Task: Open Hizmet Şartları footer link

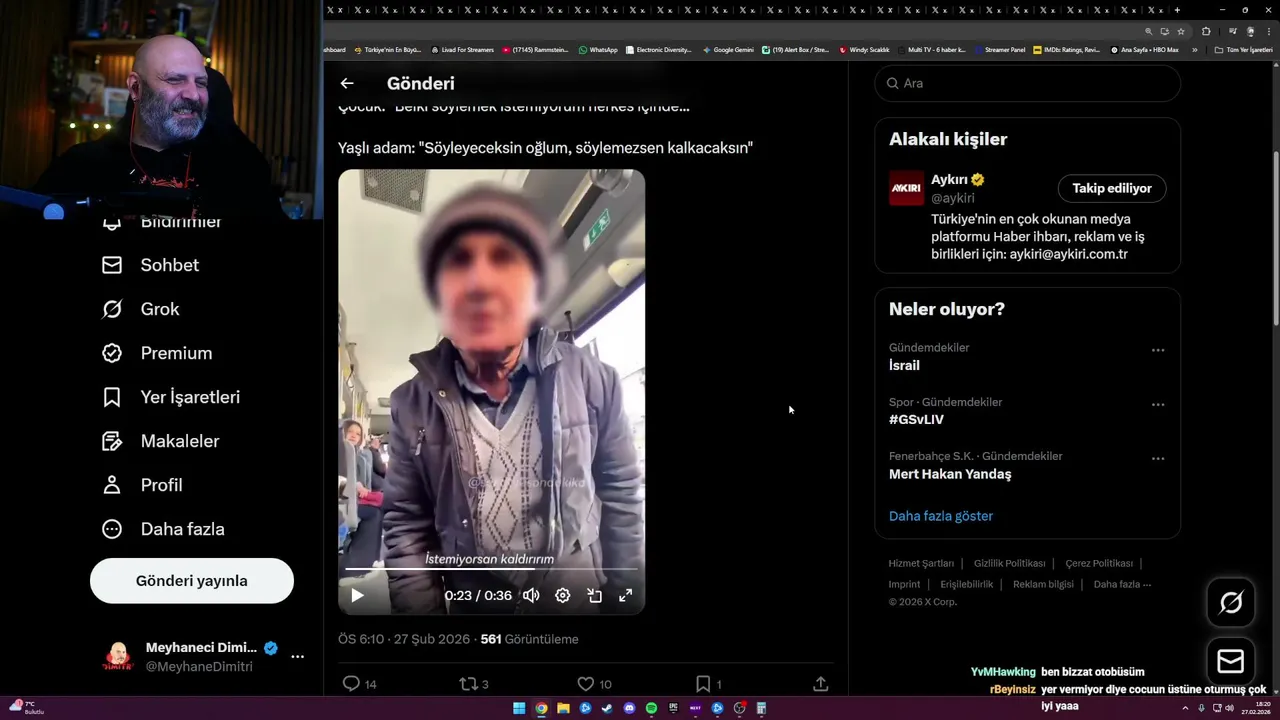Action: [x=921, y=563]
